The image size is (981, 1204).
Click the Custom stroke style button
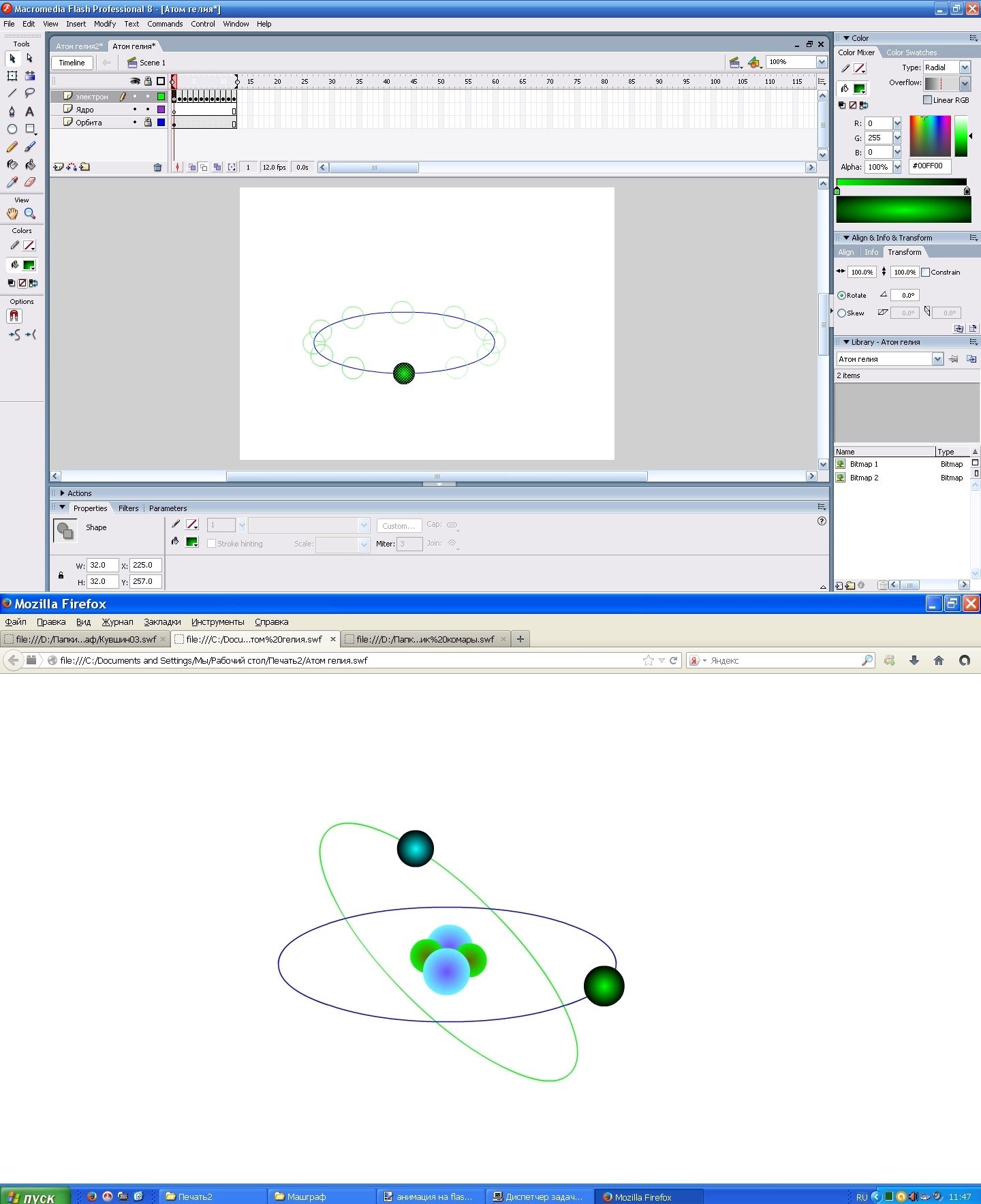pos(399,526)
